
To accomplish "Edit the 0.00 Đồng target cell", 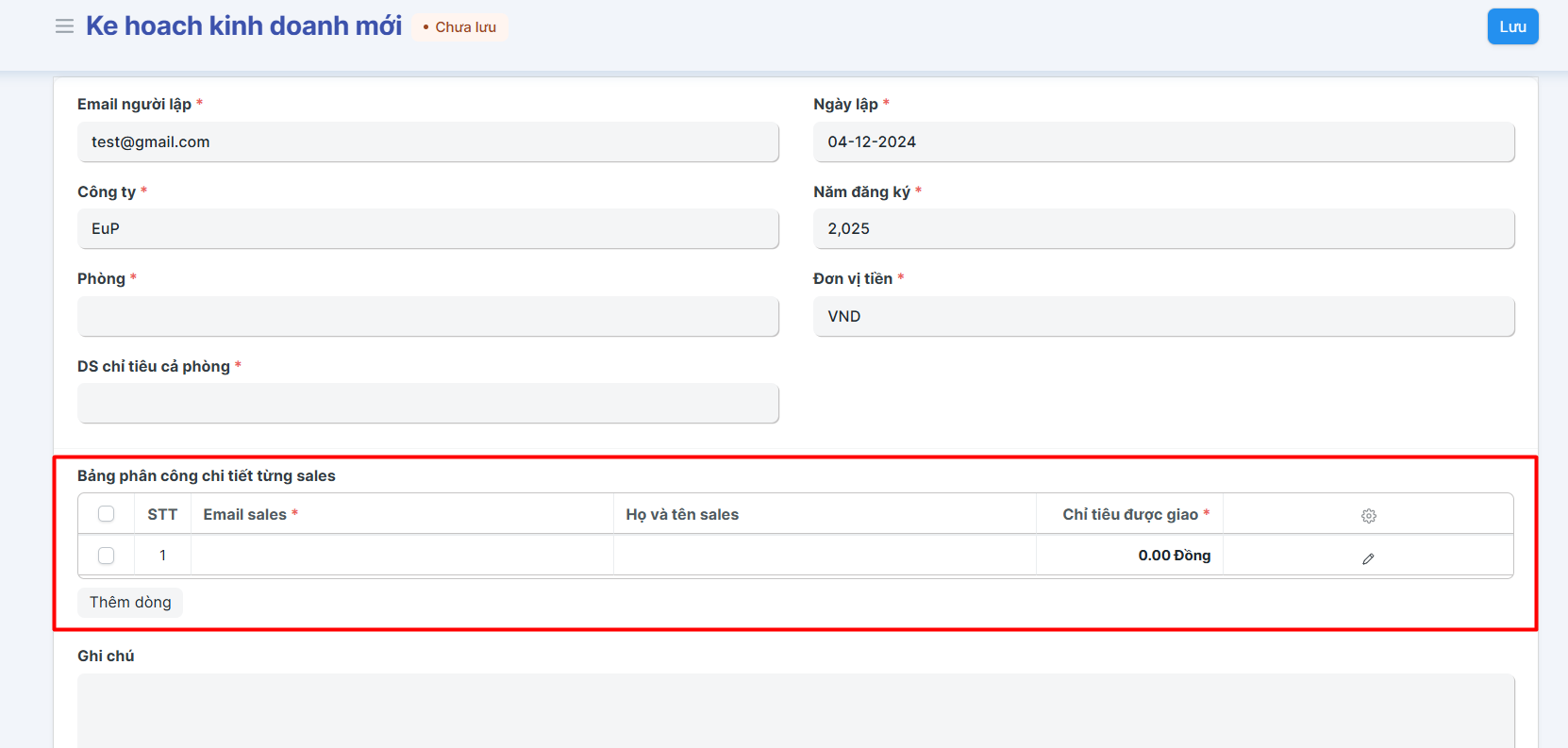I will [x=1129, y=556].
